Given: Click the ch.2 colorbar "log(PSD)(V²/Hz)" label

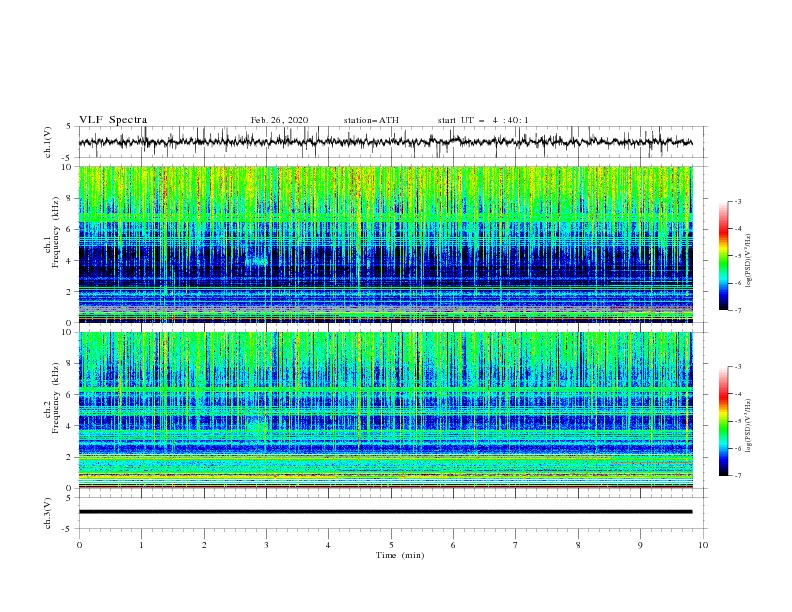Looking at the screenshot, I should coord(749,425).
